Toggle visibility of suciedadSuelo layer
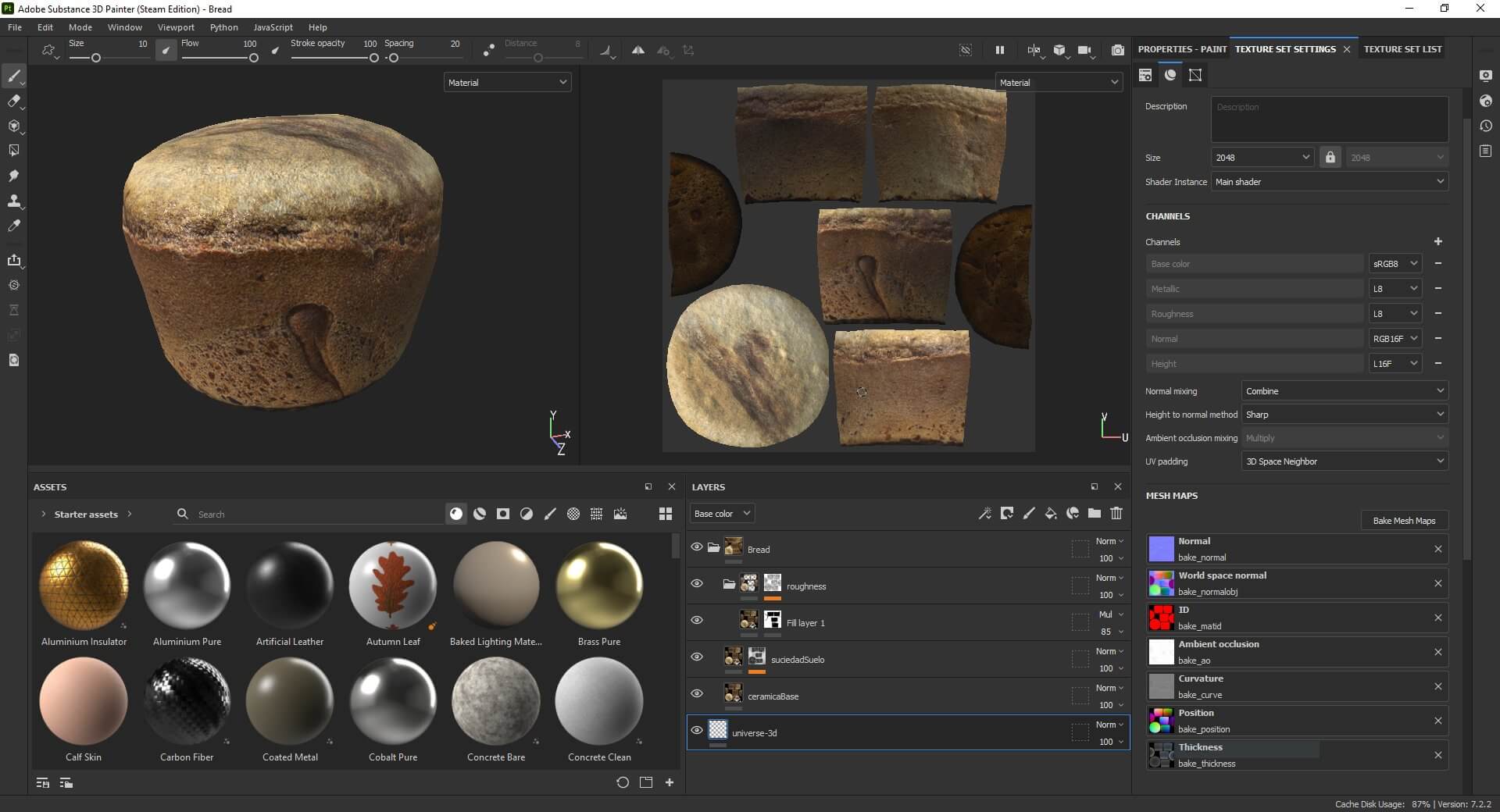 [x=697, y=657]
